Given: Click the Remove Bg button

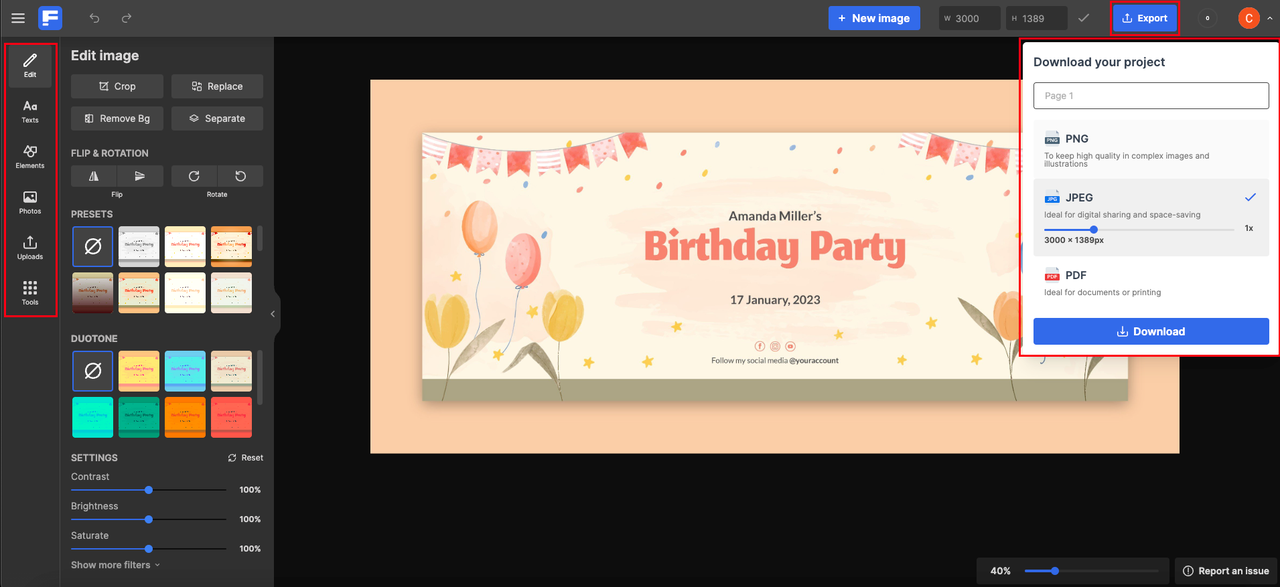Looking at the screenshot, I should [x=117, y=118].
